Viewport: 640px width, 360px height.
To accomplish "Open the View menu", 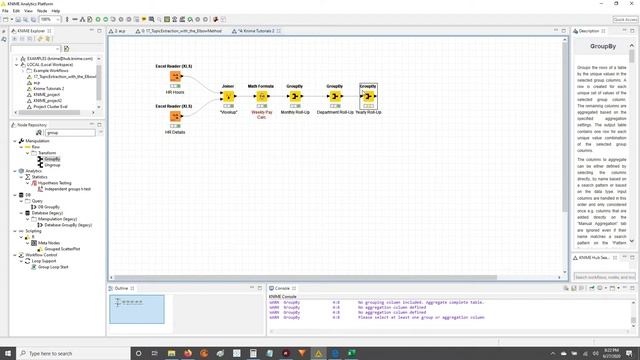I will tap(28, 11).
